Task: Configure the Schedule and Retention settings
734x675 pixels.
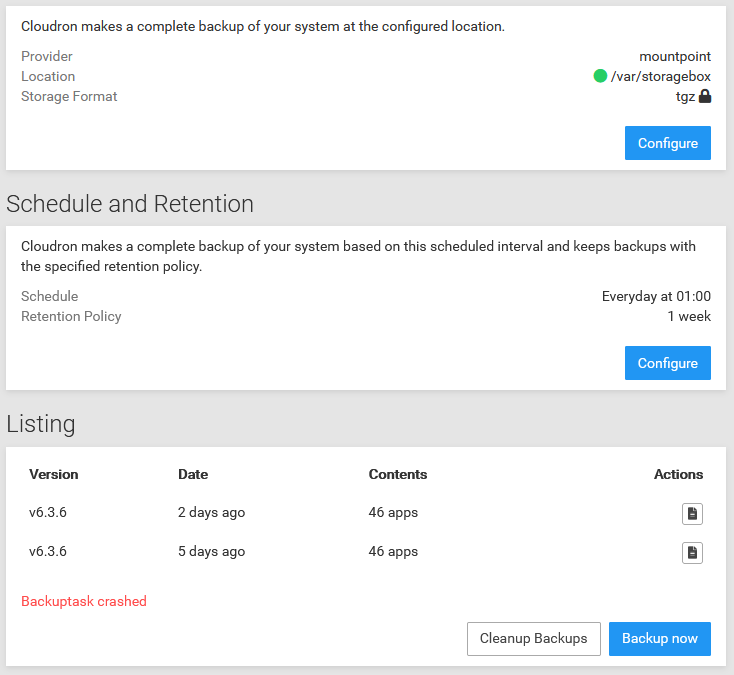Action: 668,363
